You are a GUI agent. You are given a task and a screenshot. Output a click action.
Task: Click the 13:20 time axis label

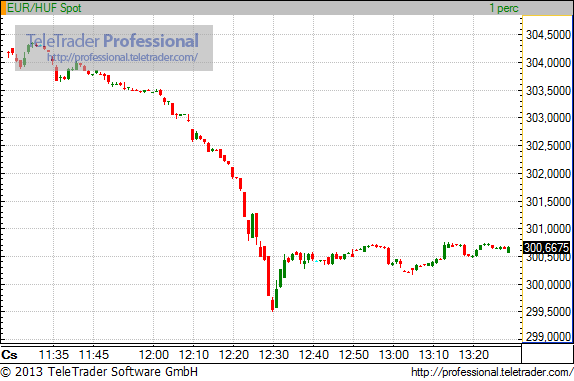[474, 355]
